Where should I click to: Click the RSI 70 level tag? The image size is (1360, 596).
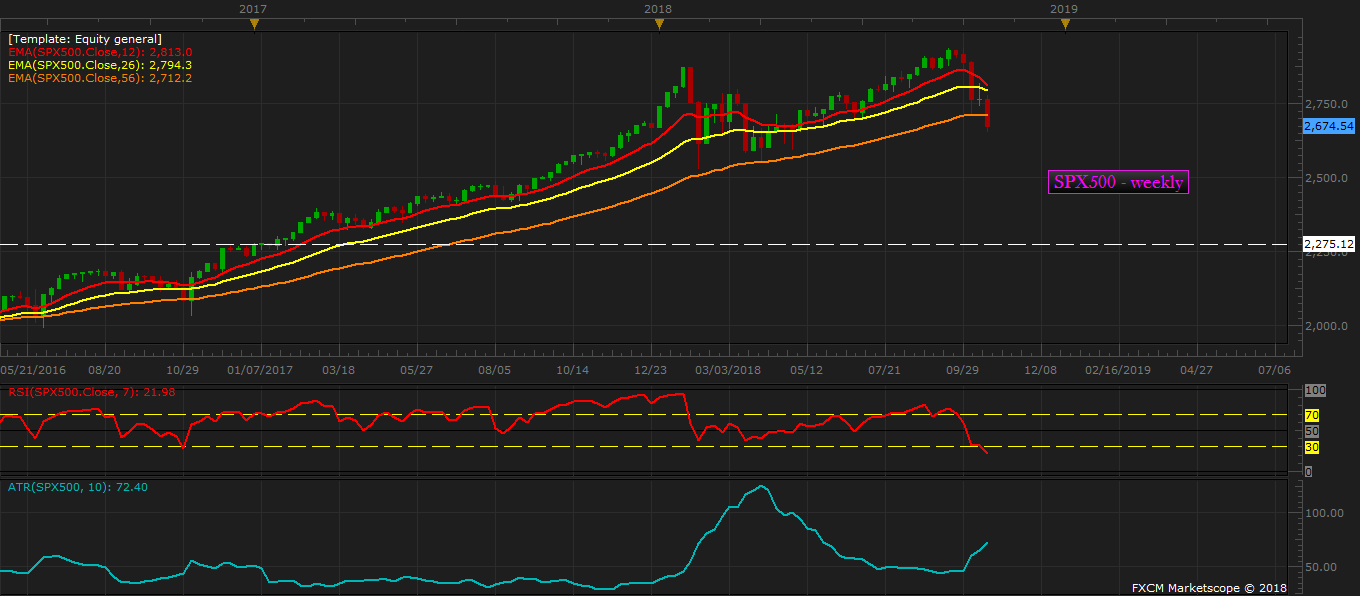pyautogui.click(x=1311, y=414)
